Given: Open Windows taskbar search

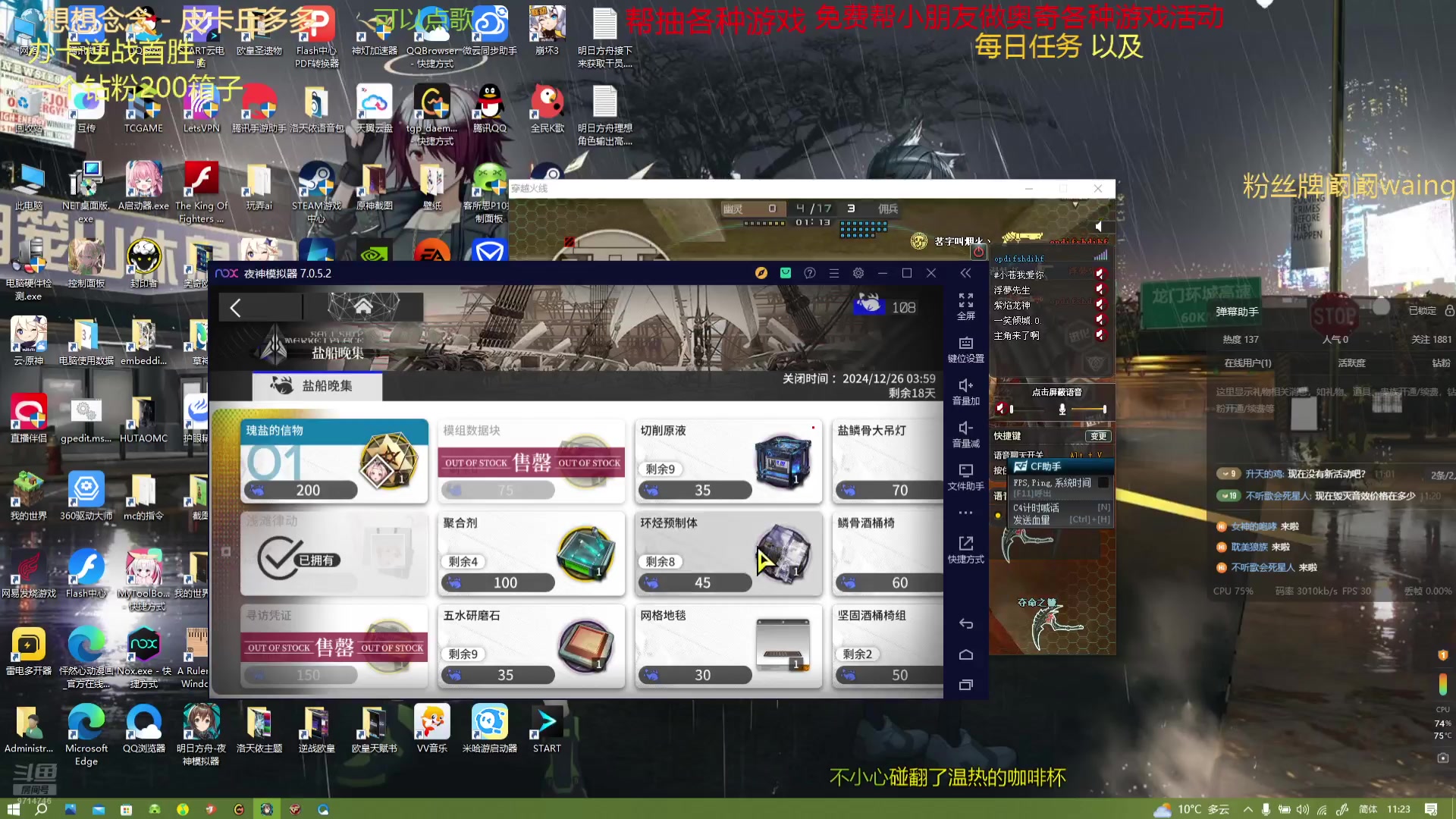Looking at the screenshot, I should point(41,809).
